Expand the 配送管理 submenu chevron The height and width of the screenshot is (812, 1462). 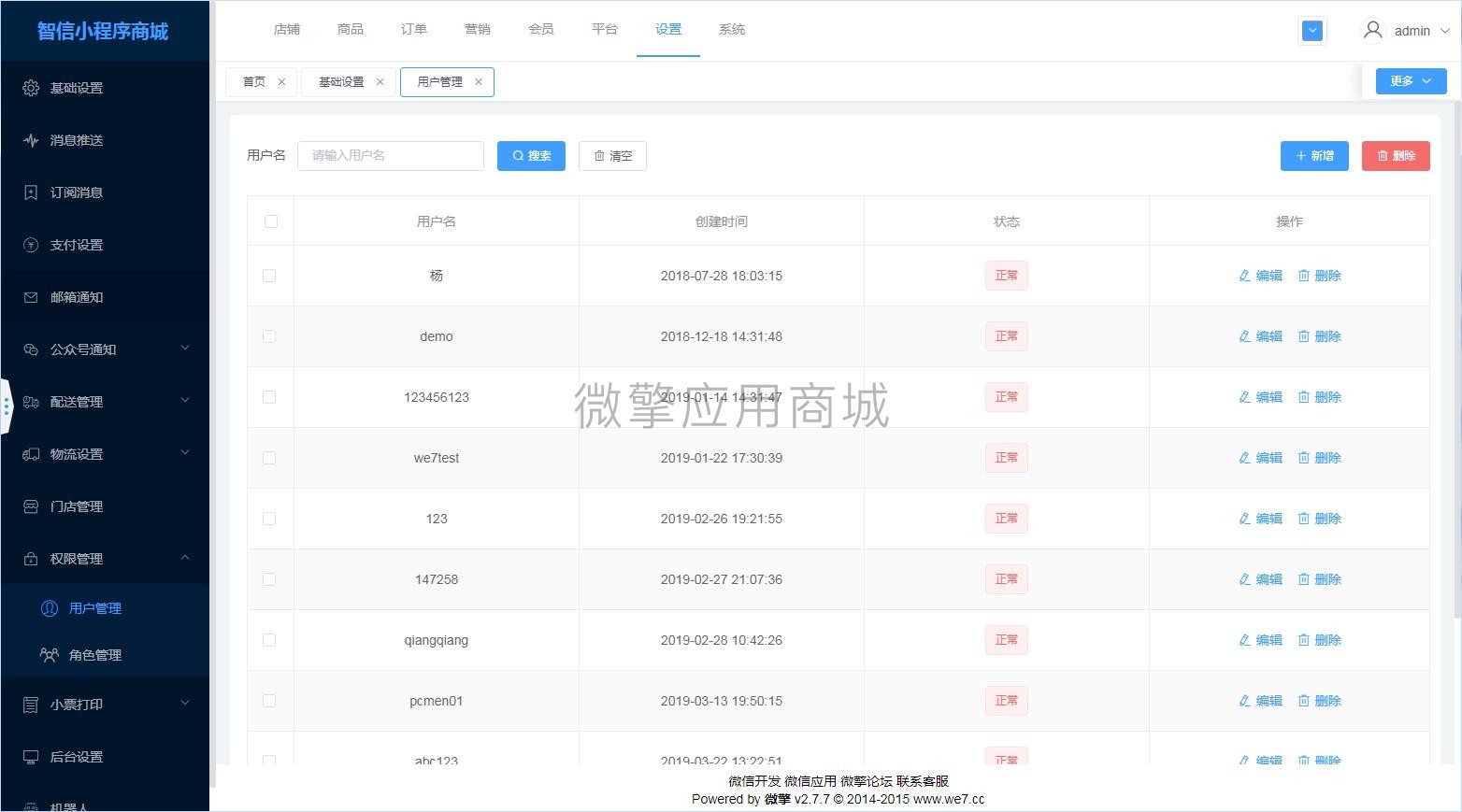coord(185,401)
